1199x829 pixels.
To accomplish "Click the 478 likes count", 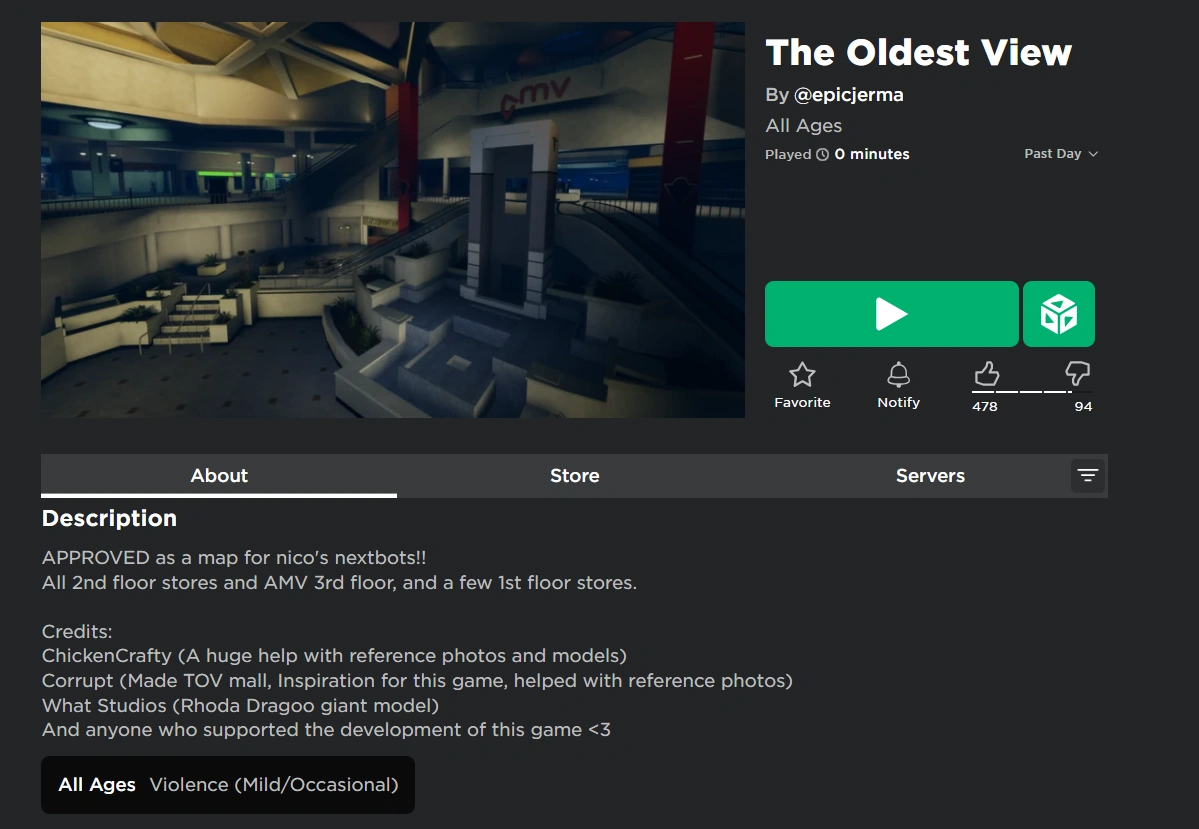I will pos(985,407).
